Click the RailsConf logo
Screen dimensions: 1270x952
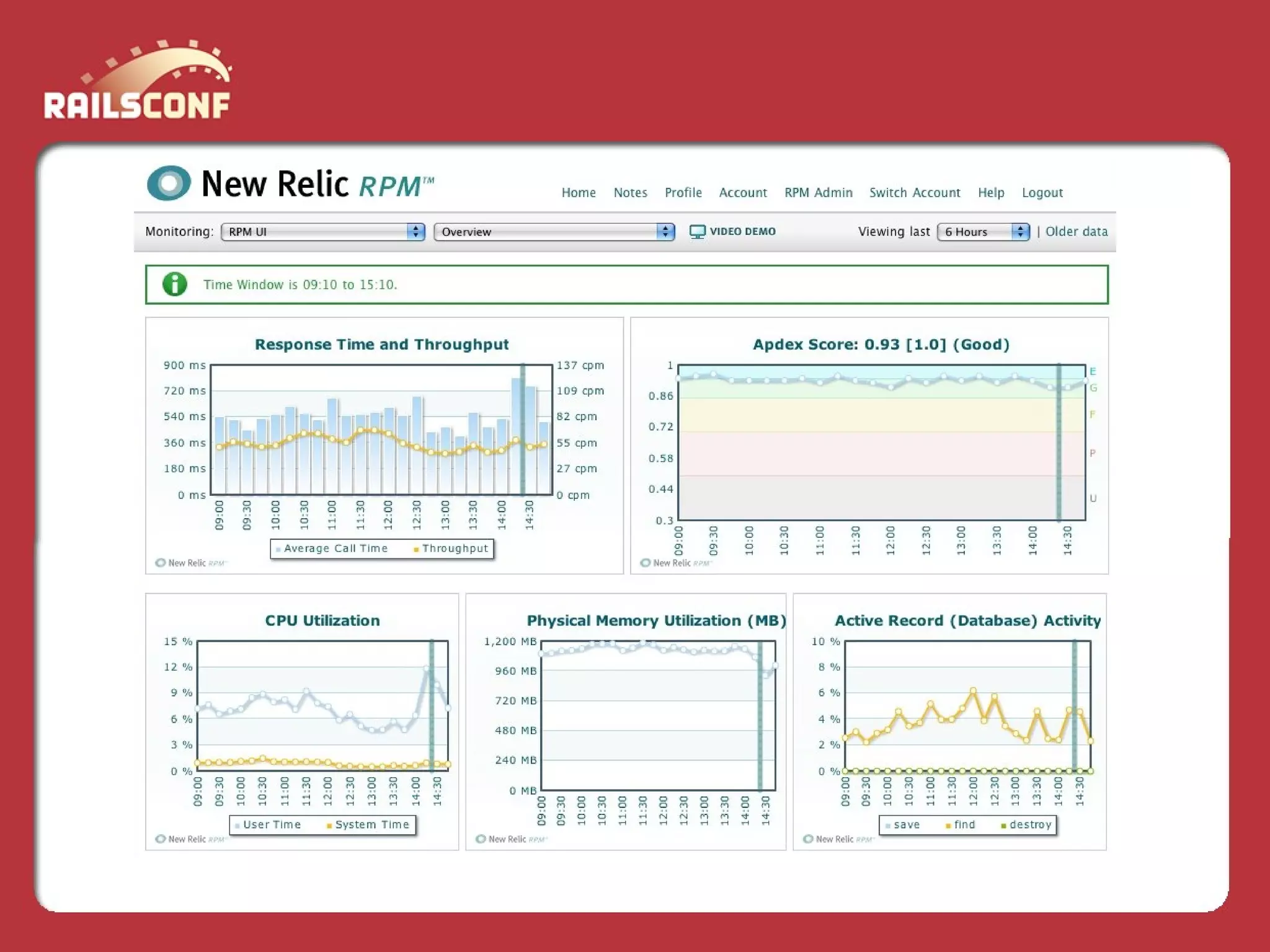point(138,80)
